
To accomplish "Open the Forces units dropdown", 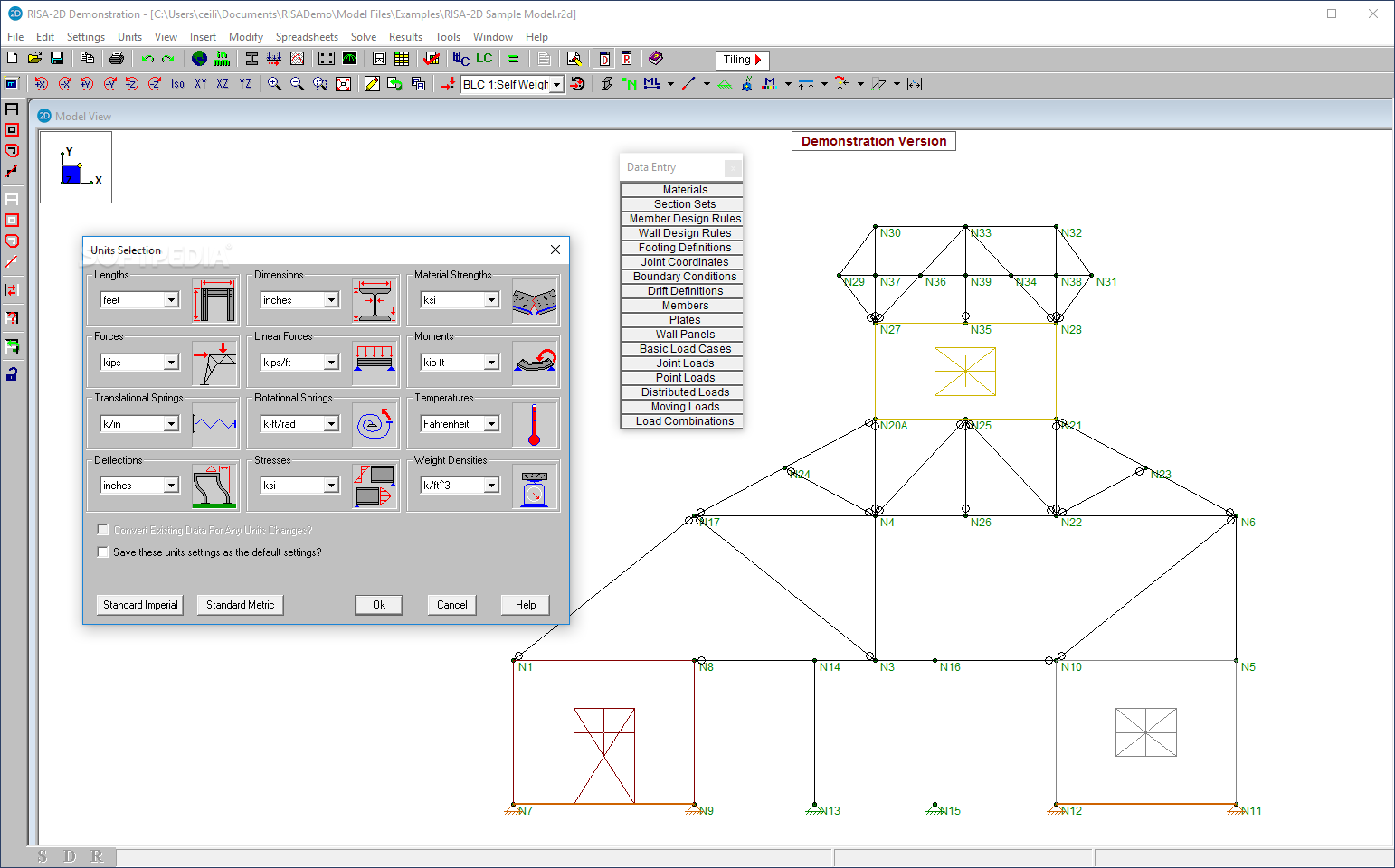I will 171,363.
